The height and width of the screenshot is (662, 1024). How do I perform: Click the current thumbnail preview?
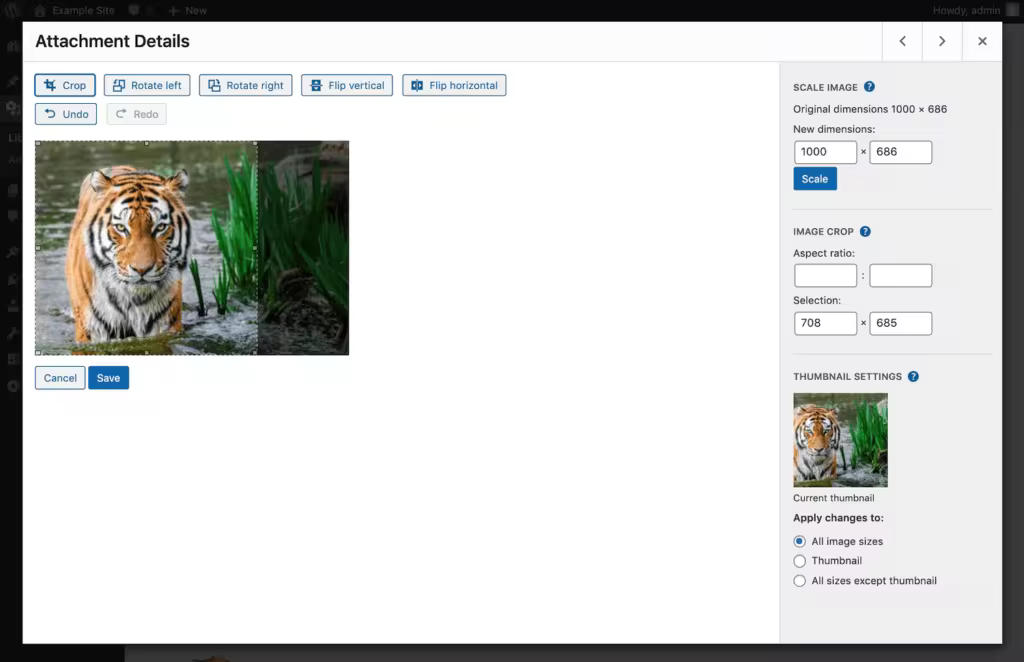tap(840, 440)
